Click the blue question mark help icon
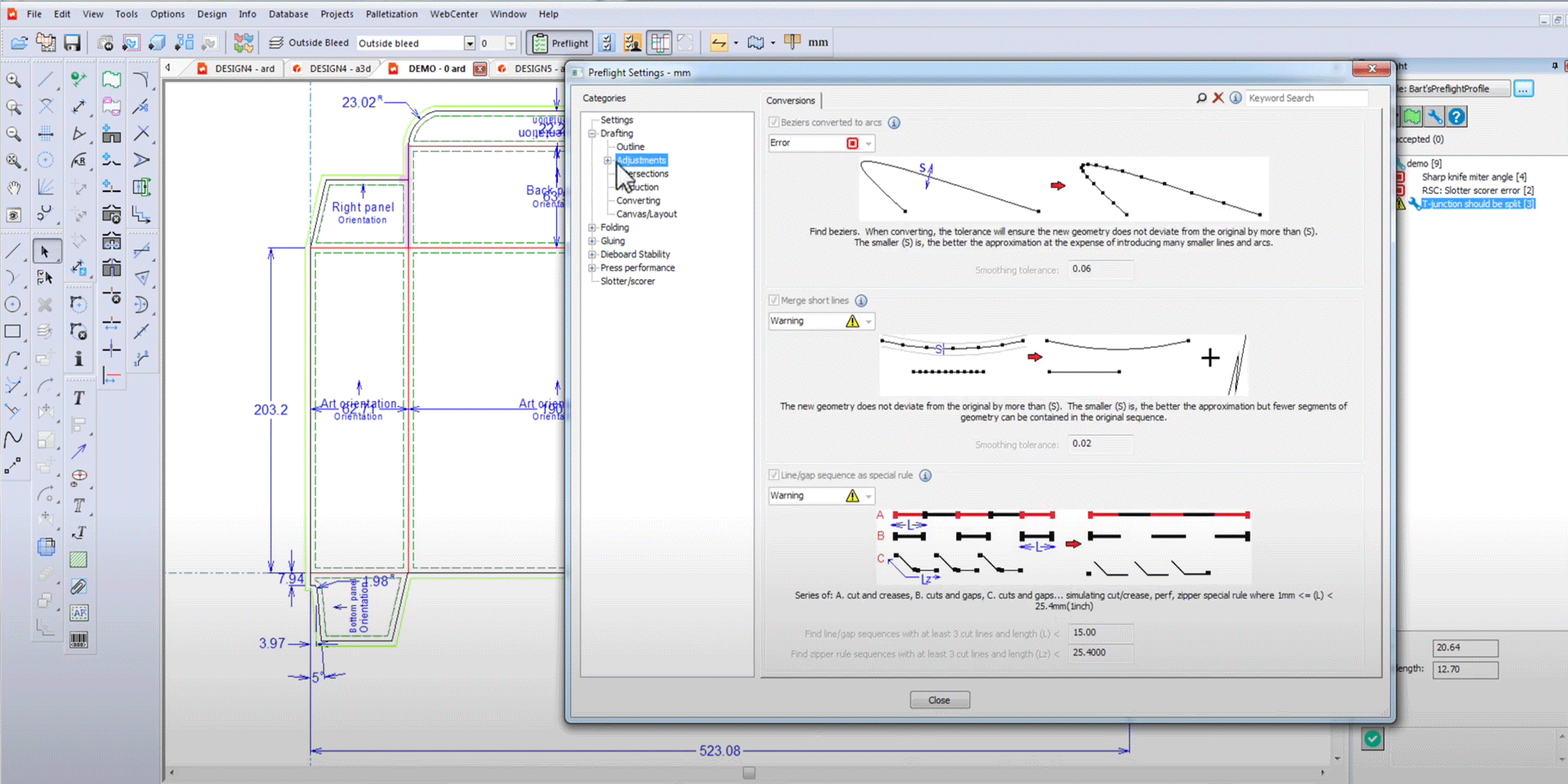 pos(1457,117)
